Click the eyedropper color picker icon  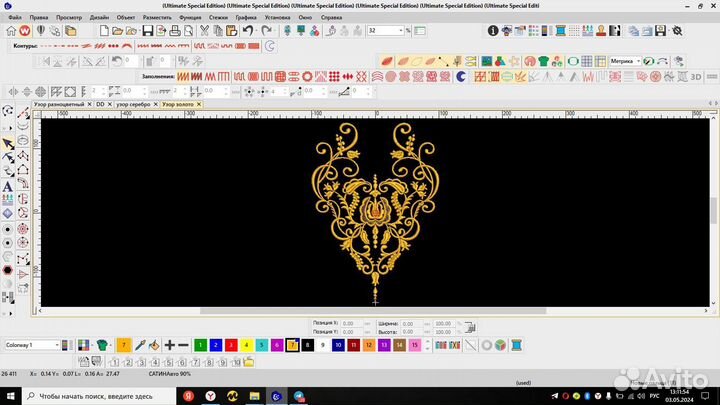(x=141, y=345)
